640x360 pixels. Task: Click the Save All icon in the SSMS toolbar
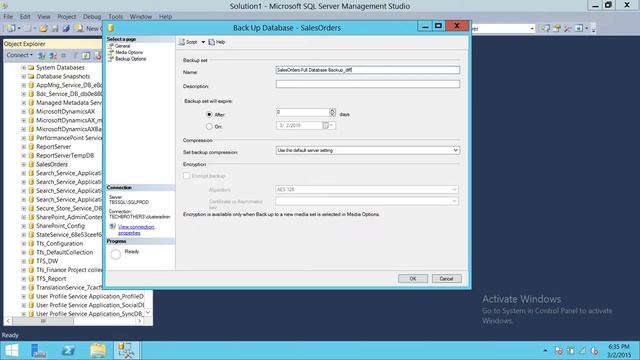point(66,29)
